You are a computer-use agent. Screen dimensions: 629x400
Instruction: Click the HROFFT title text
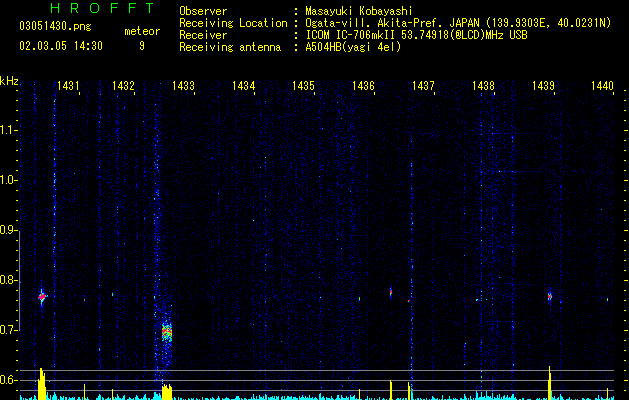click(103, 8)
